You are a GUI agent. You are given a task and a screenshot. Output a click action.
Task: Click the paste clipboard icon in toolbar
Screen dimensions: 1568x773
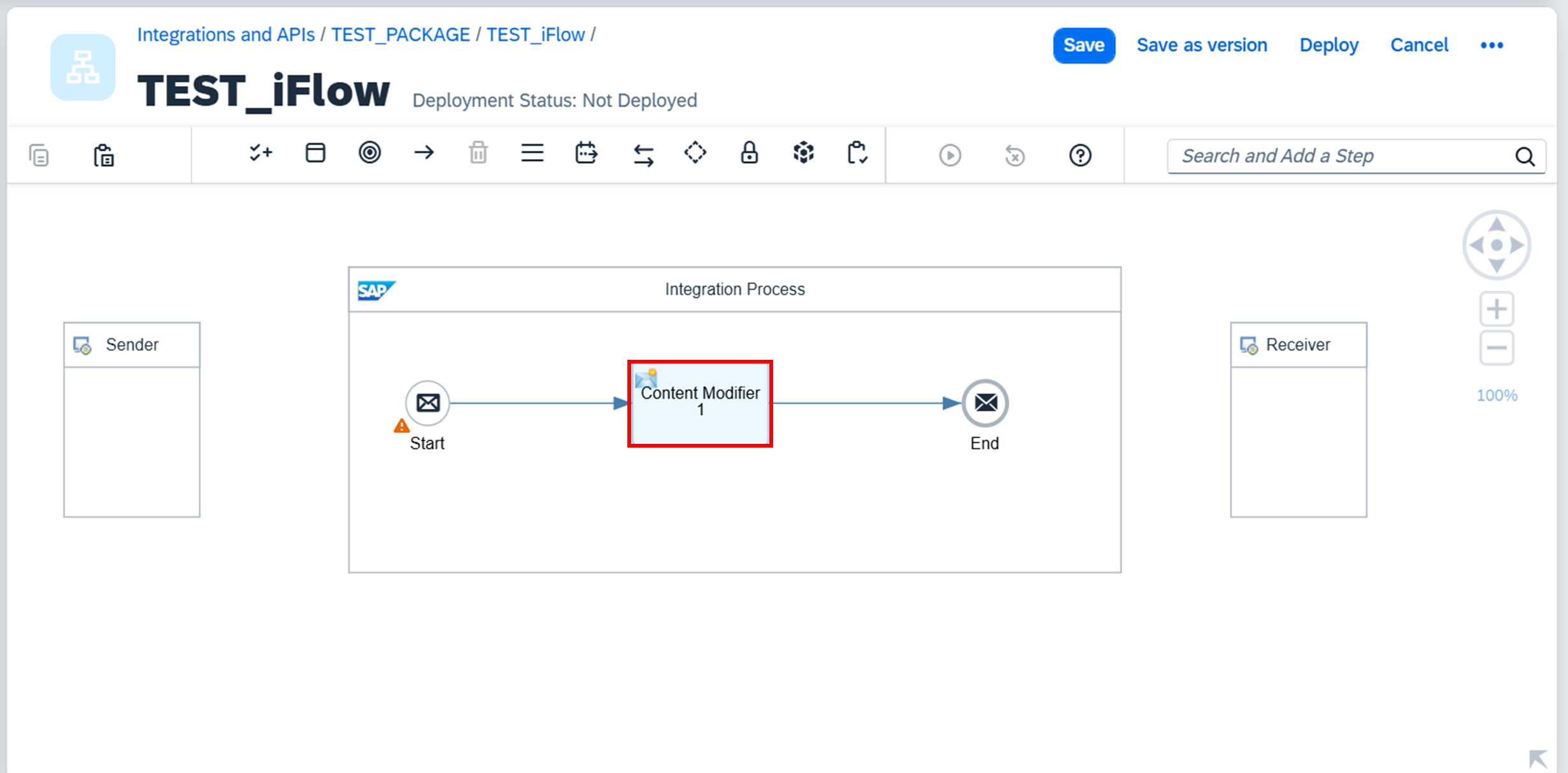[104, 155]
